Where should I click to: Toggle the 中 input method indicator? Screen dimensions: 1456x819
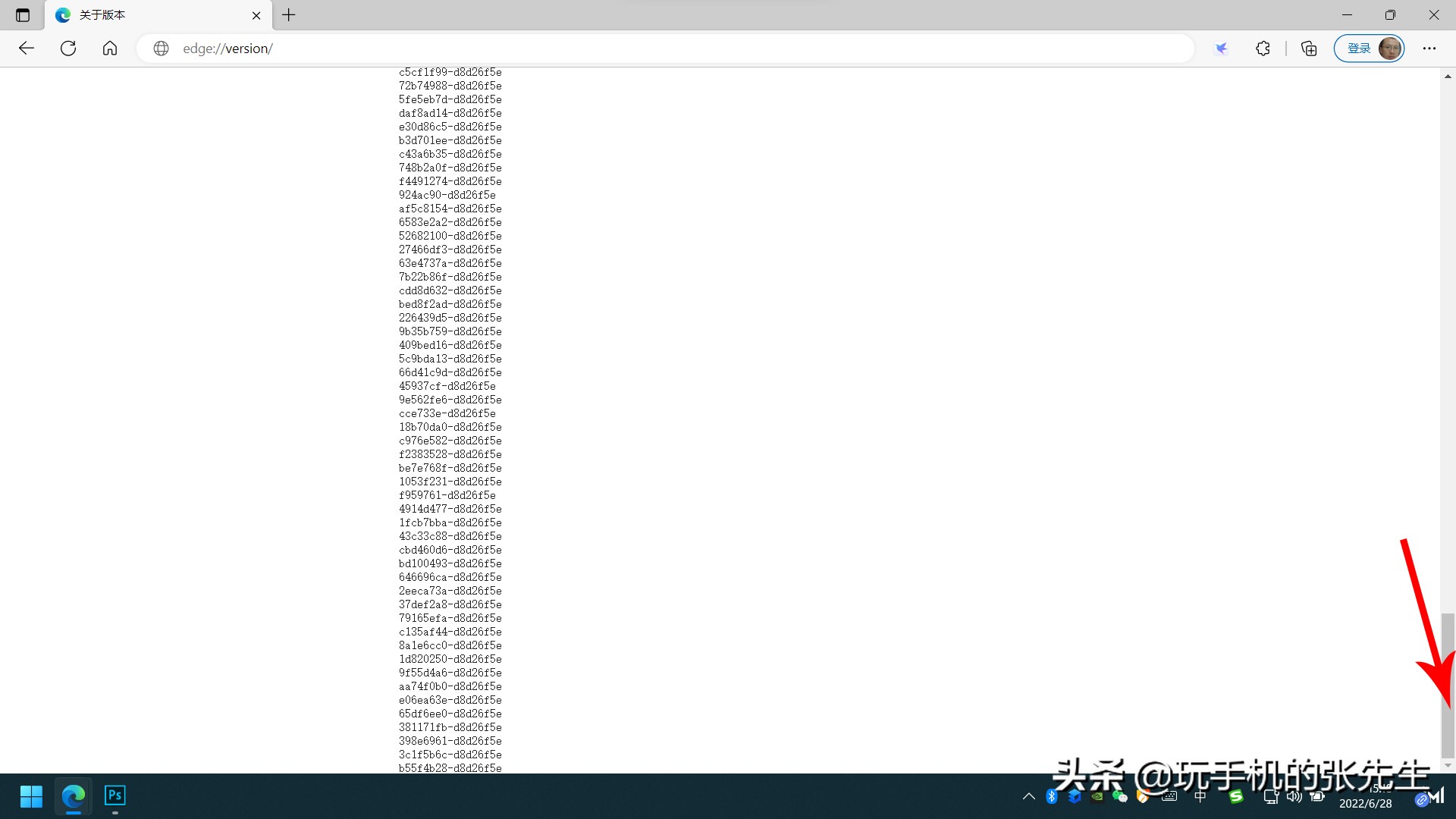pos(1200,796)
